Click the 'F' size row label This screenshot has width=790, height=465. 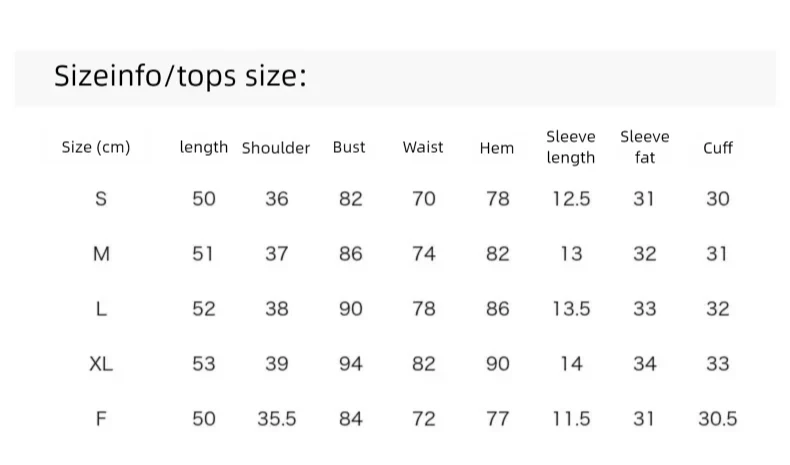pos(101,419)
